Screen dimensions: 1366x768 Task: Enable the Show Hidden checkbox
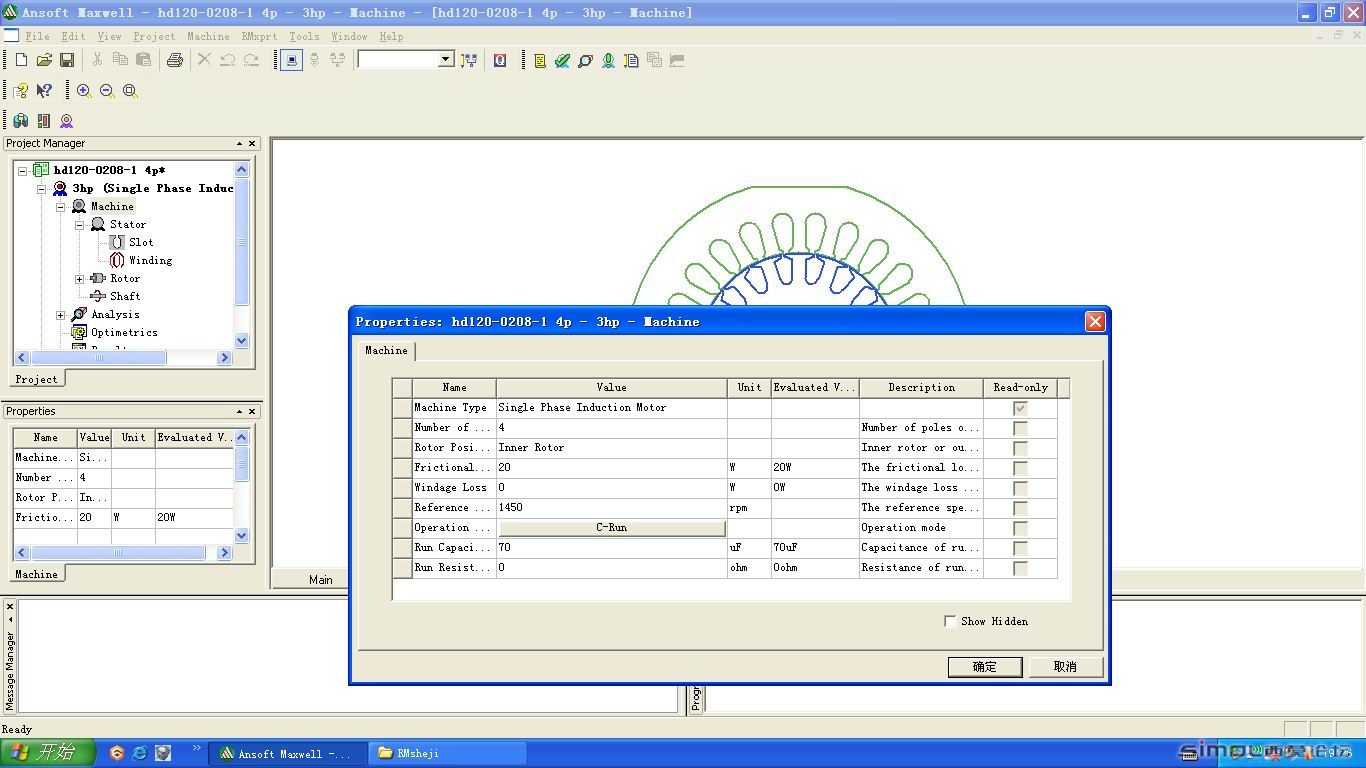tap(950, 621)
